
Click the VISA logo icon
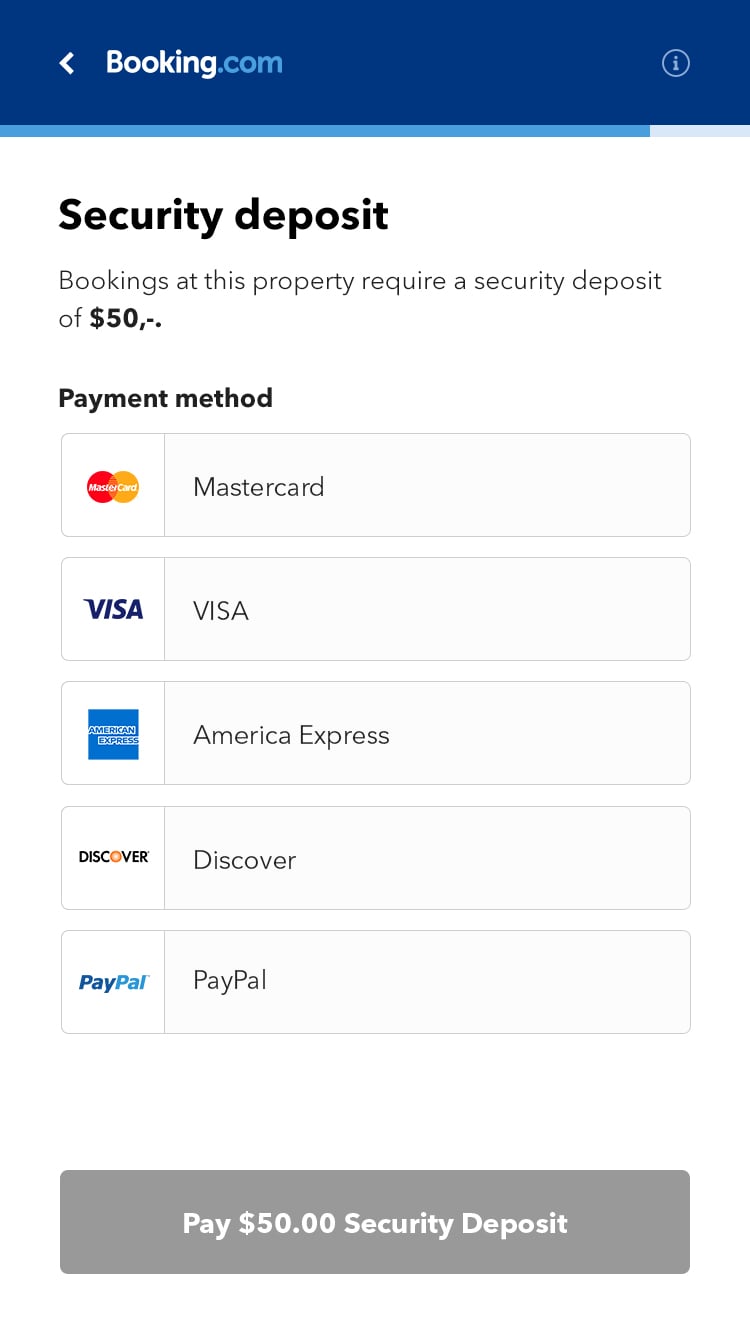point(113,609)
